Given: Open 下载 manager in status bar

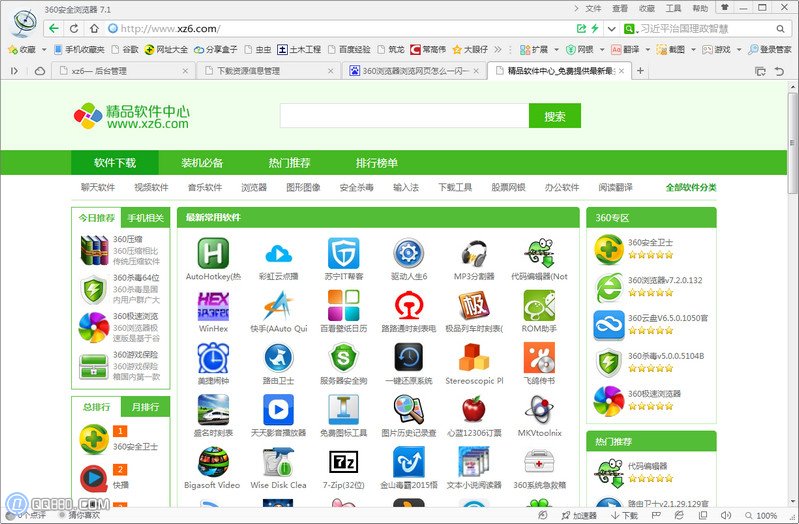Looking at the screenshot, I should point(624,515).
